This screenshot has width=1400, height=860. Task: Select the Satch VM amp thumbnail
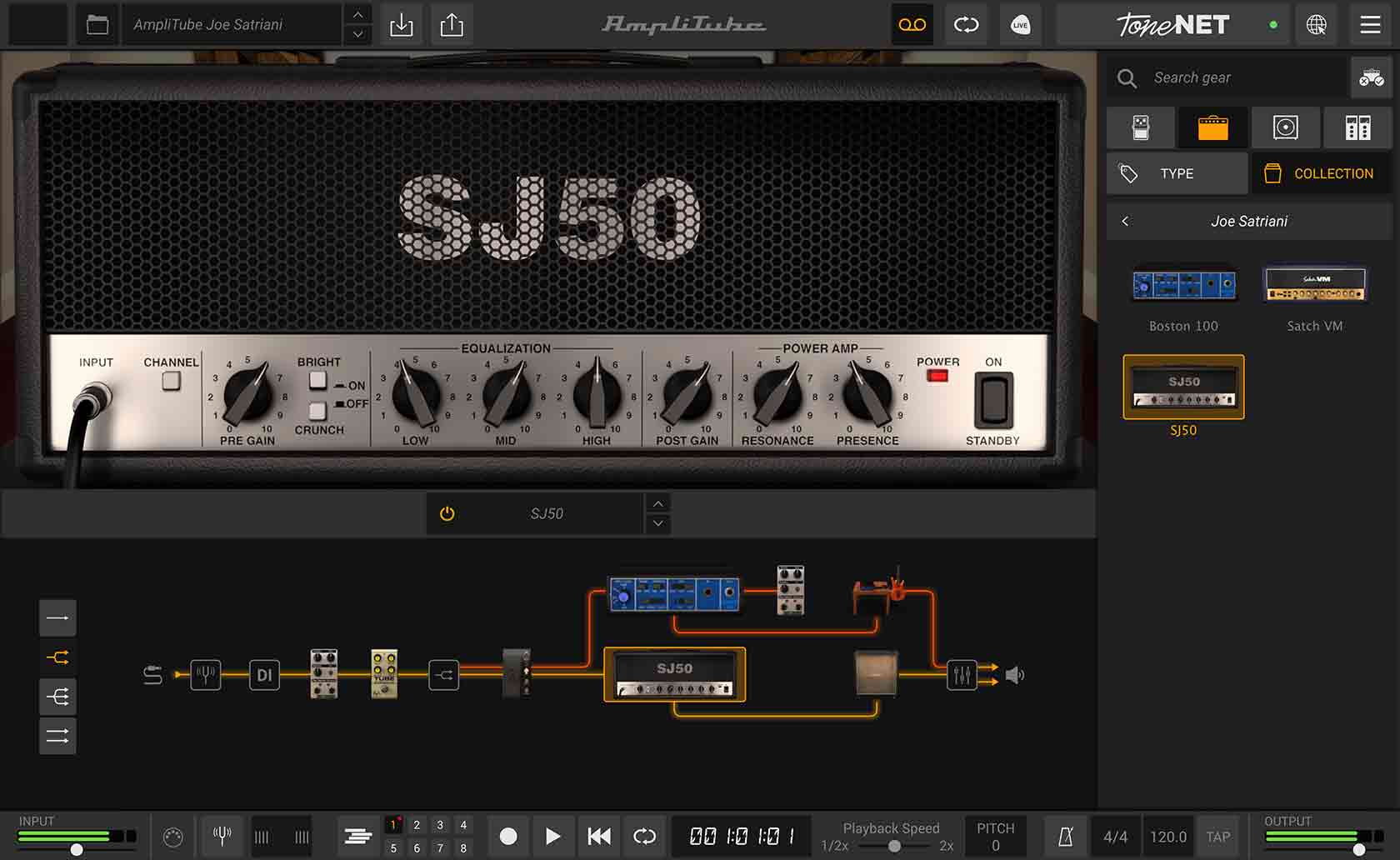[x=1315, y=285]
